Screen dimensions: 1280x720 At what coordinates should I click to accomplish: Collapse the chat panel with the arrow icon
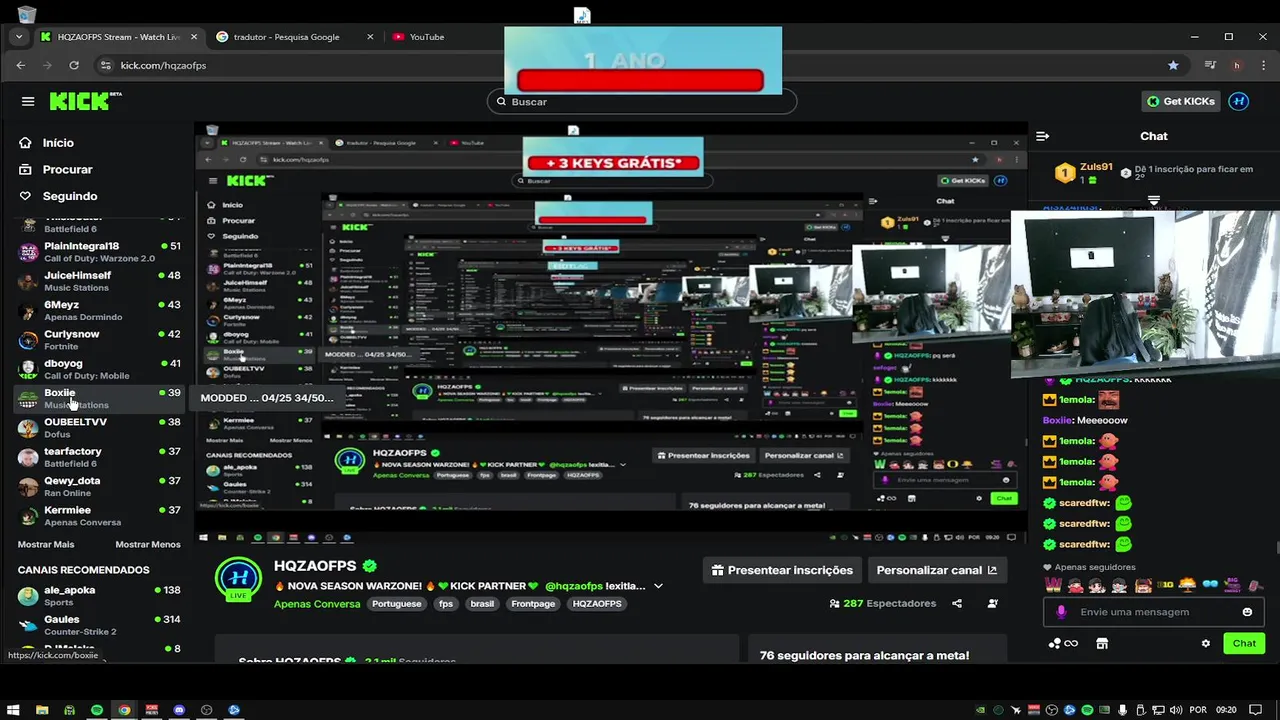point(1042,136)
